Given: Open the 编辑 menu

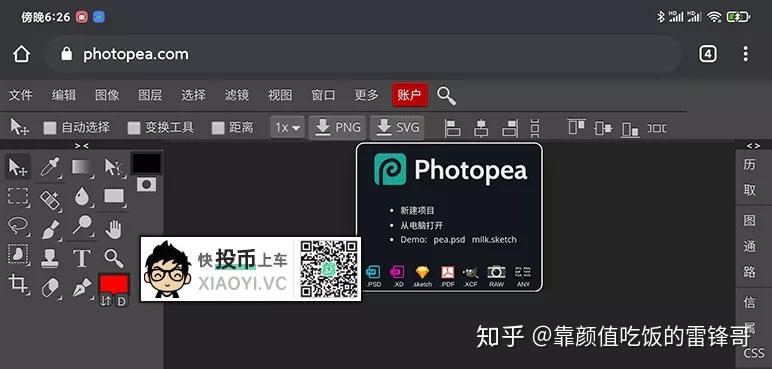Looking at the screenshot, I should 64,95.
